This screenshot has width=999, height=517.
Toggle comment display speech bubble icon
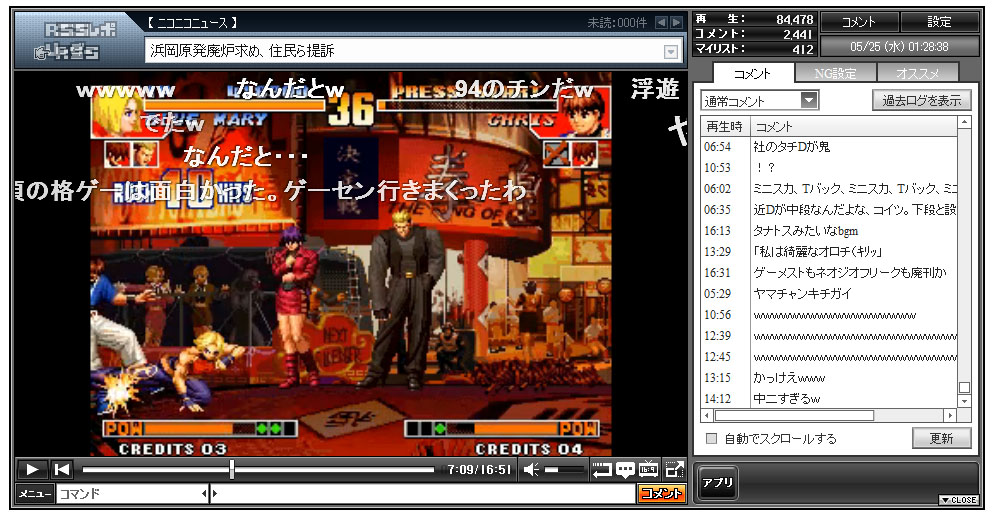click(625, 470)
